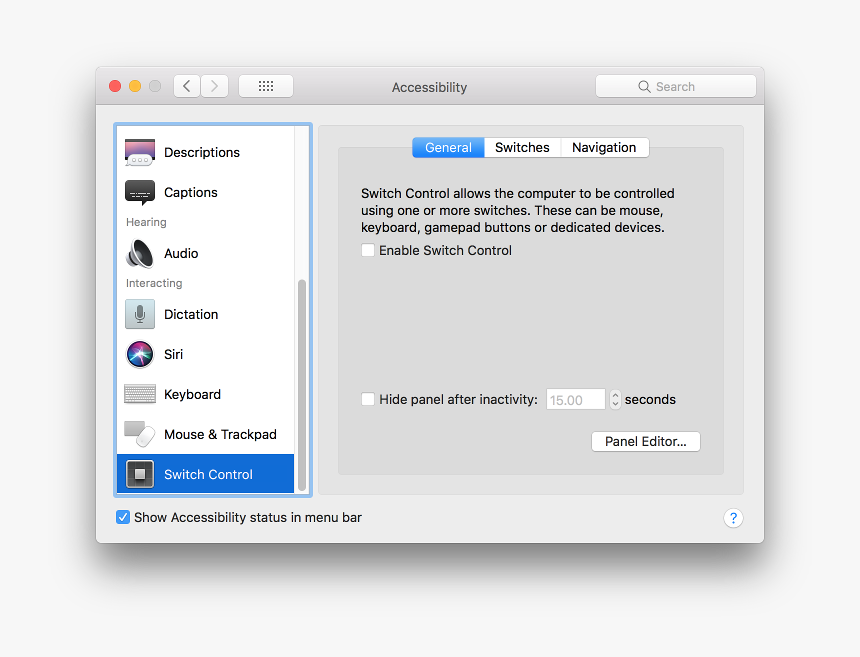Toggle Hide panel after inactivity checkbox

click(x=368, y=400)
